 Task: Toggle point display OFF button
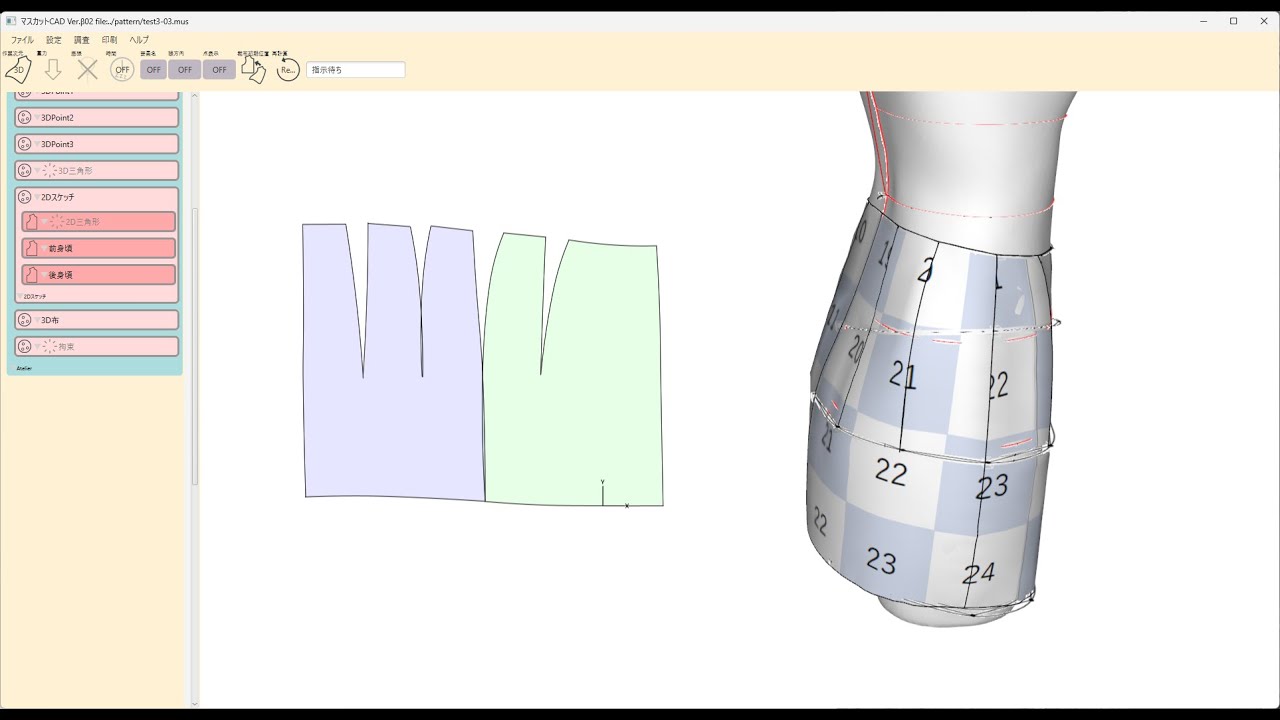(219, 69)
